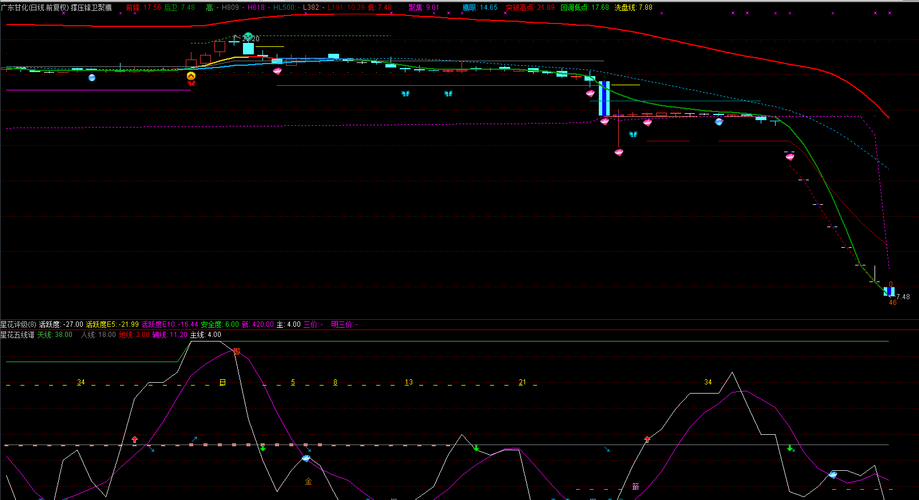Screen dimensions: 919x500
Task: Click the pink diamond below the long red wick
Action: 619,152
